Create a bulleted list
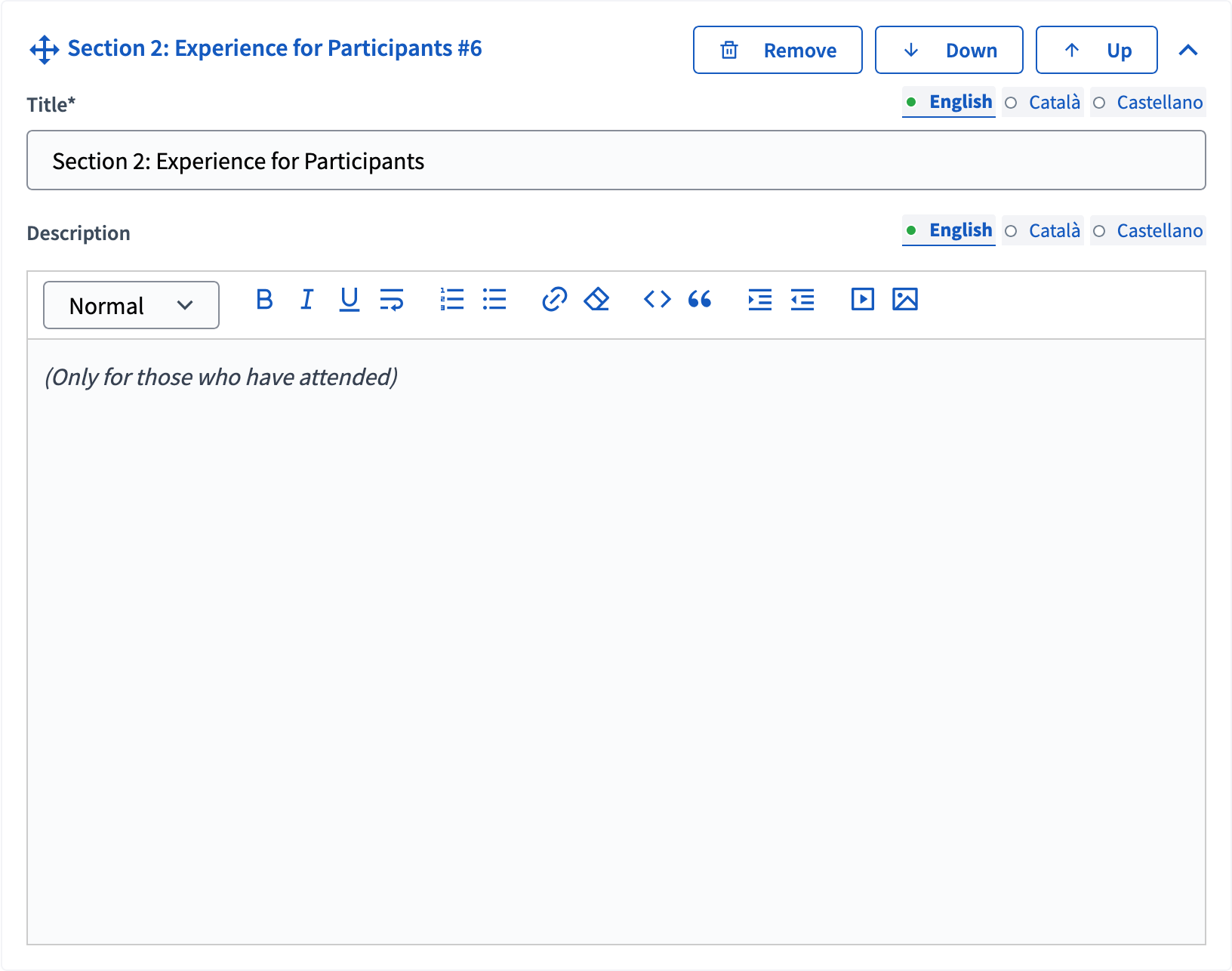The image size is (1232, 971). pos(494,299)
